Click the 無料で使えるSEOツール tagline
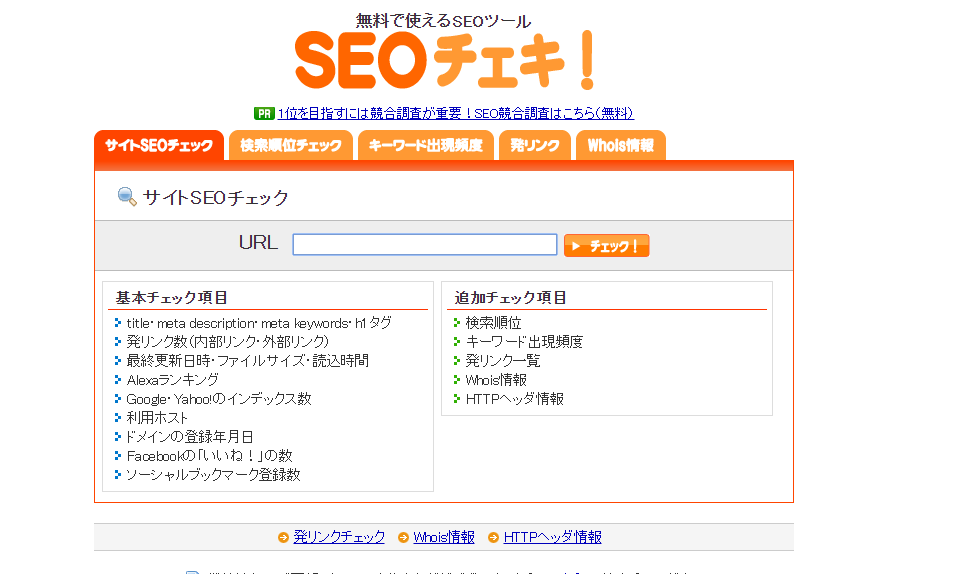 (444, 21)
